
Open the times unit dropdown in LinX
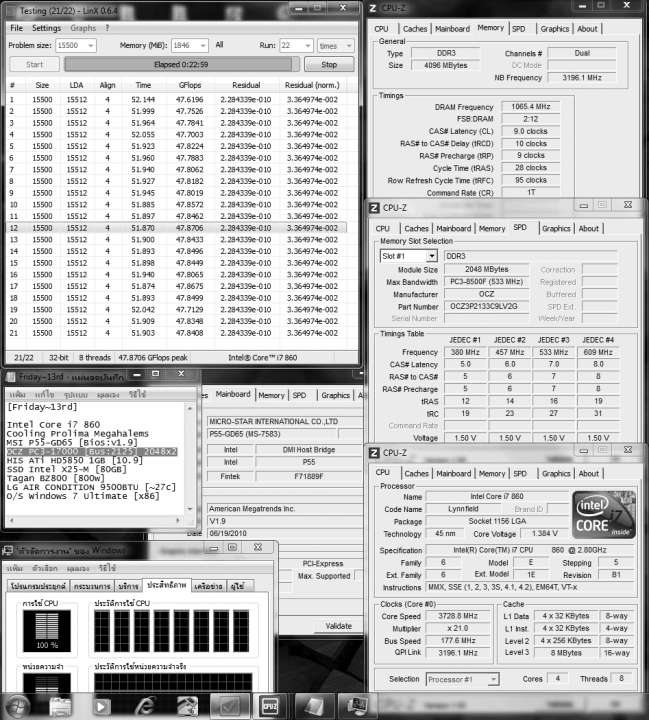tap(349, 45)
